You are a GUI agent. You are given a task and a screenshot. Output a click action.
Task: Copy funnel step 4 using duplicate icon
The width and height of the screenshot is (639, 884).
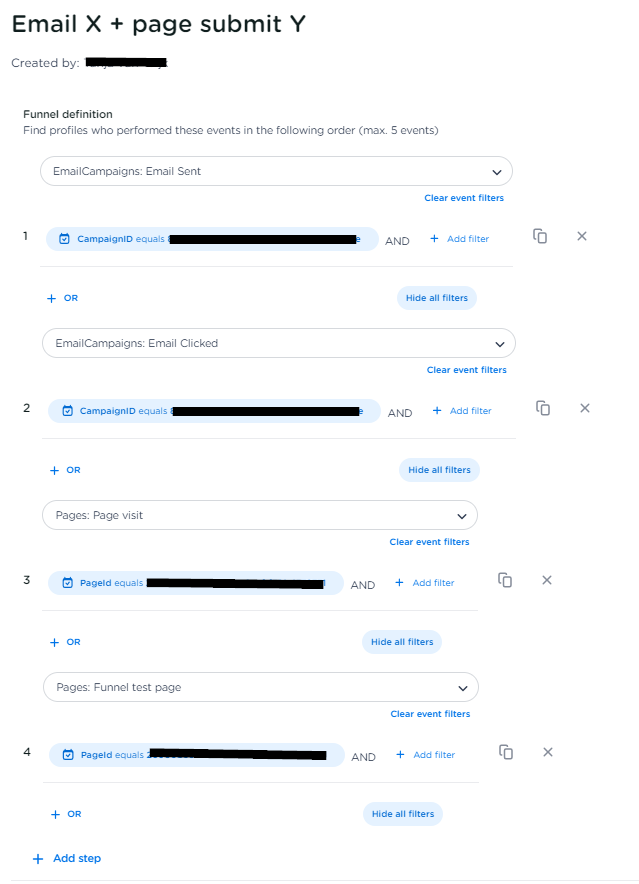point(507,752)
